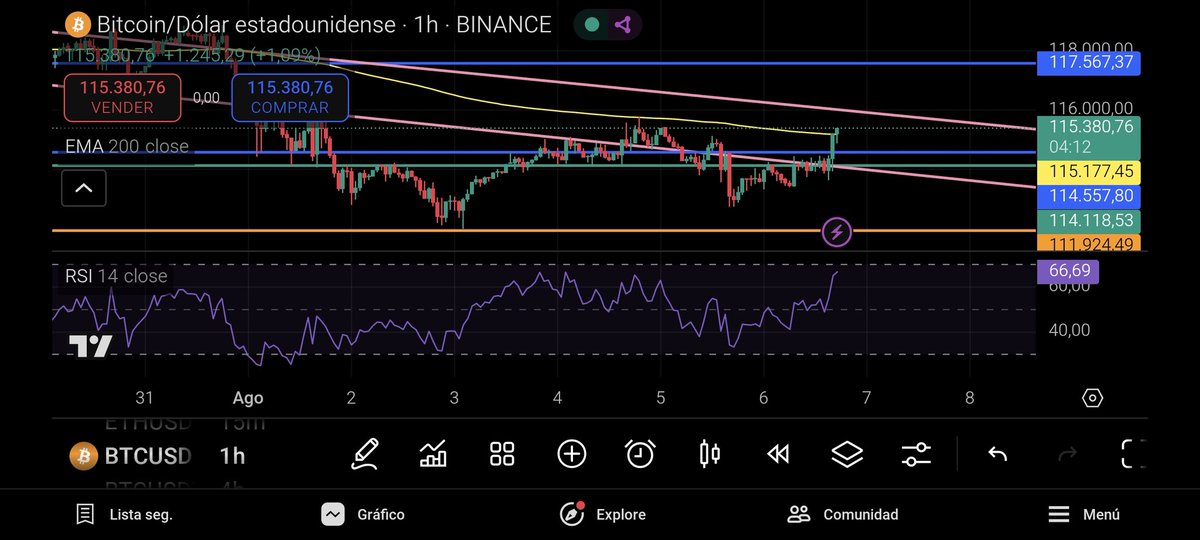
Task: Click the yellow 115.177,45 EMA price label
Action: [x=1088, y=172]
